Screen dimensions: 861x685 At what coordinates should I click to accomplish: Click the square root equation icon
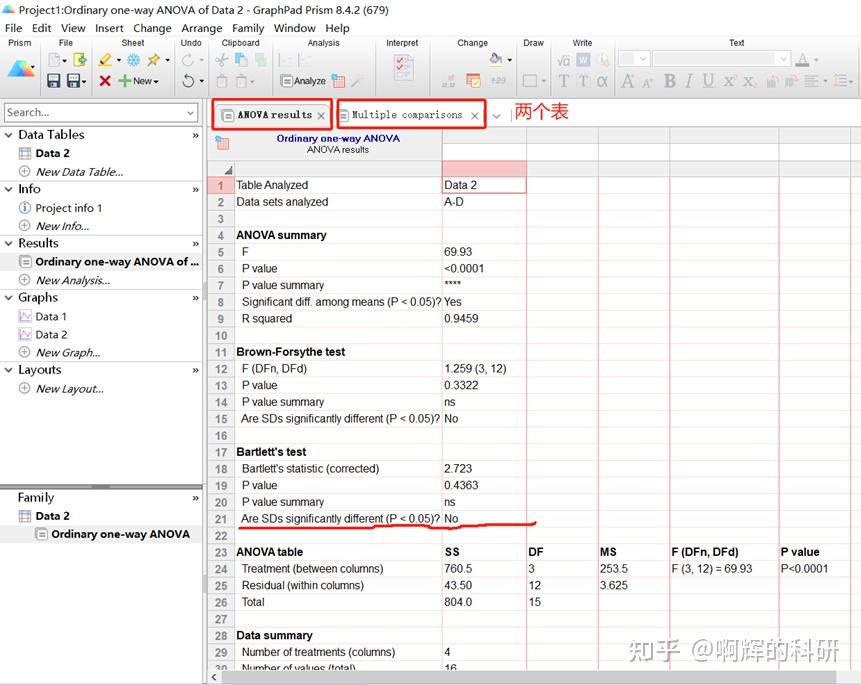point(562,58)
